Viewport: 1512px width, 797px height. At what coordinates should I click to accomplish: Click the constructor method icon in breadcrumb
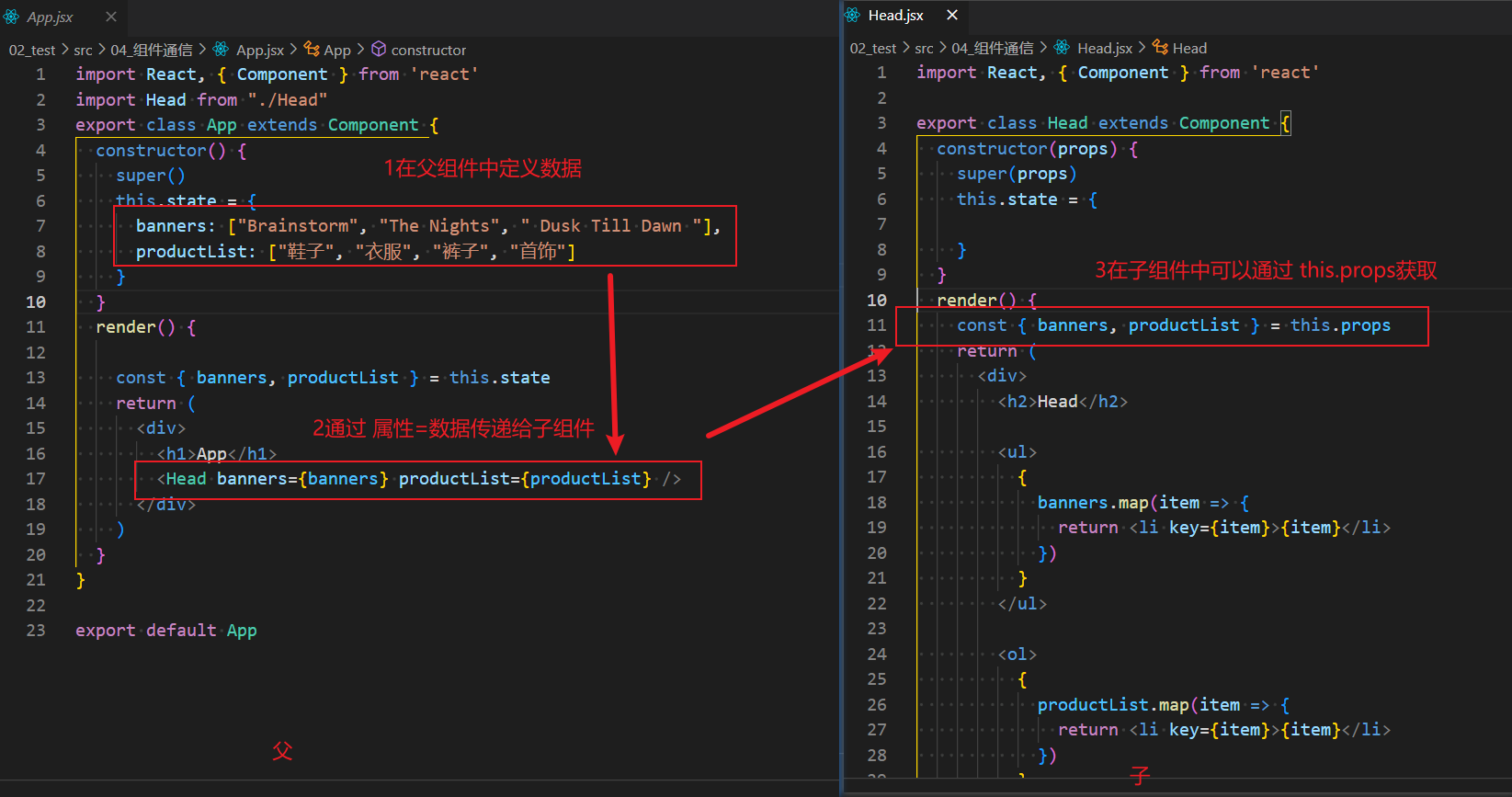(x=379, y=50)
